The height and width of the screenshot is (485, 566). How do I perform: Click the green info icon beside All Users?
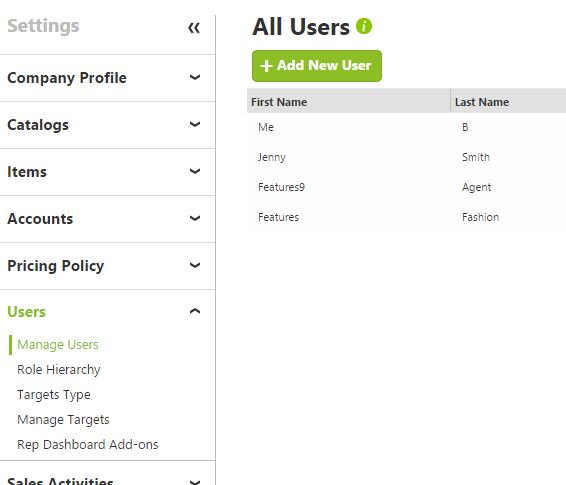pyautogui.click(x=364, y=26)
